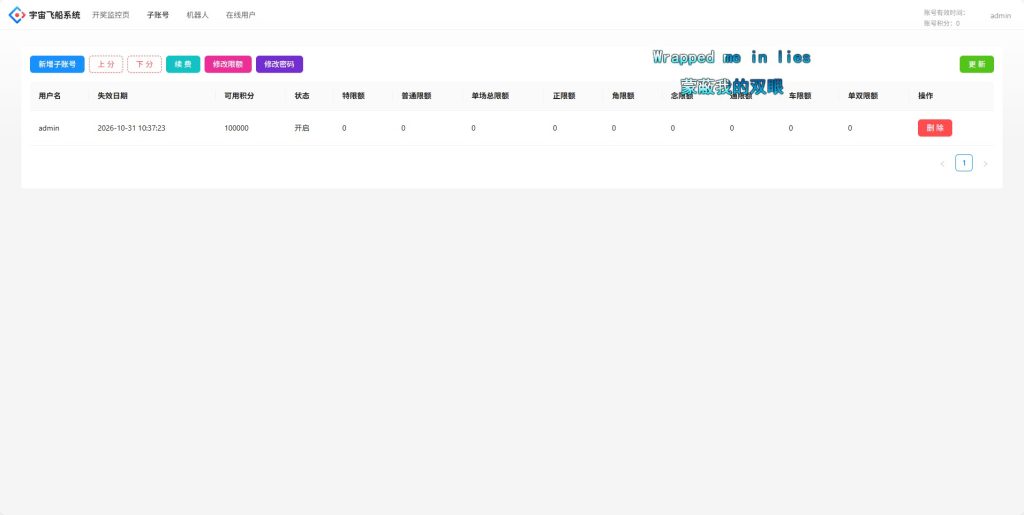Click the blue 新增子账号 button
1024x515 pixels.
pos(57,64)
